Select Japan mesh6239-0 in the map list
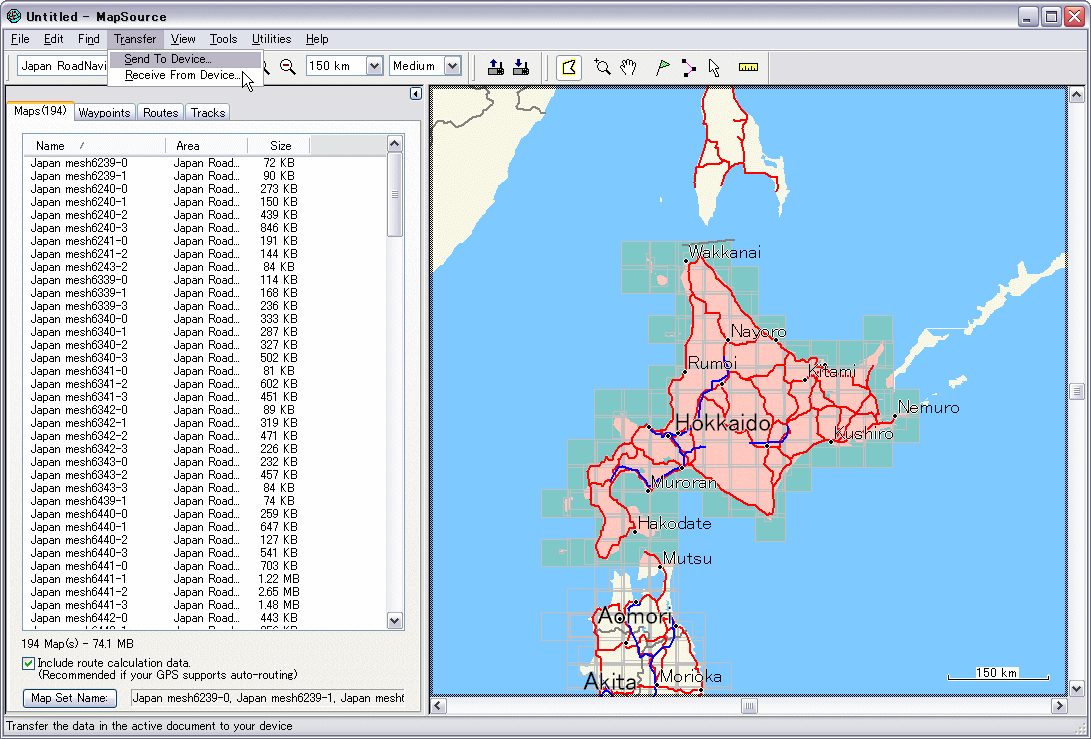This screenshot has height=739, width=1091. (205, 163)
